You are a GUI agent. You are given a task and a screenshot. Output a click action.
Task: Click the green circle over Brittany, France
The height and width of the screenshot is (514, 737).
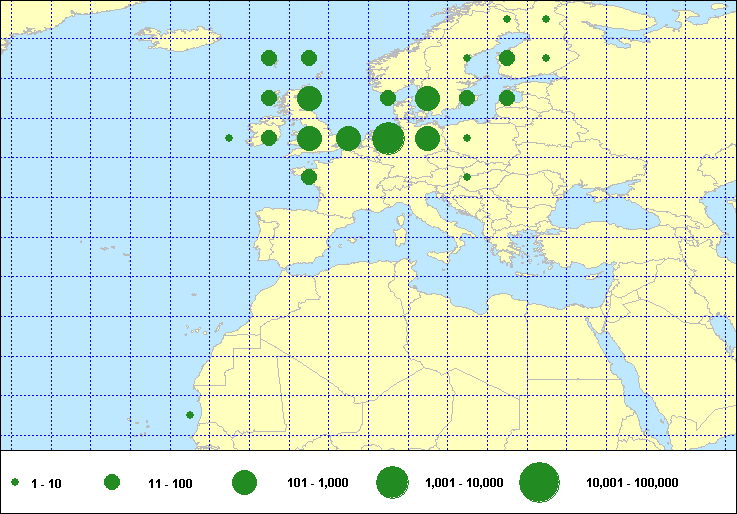coord(309,177)
